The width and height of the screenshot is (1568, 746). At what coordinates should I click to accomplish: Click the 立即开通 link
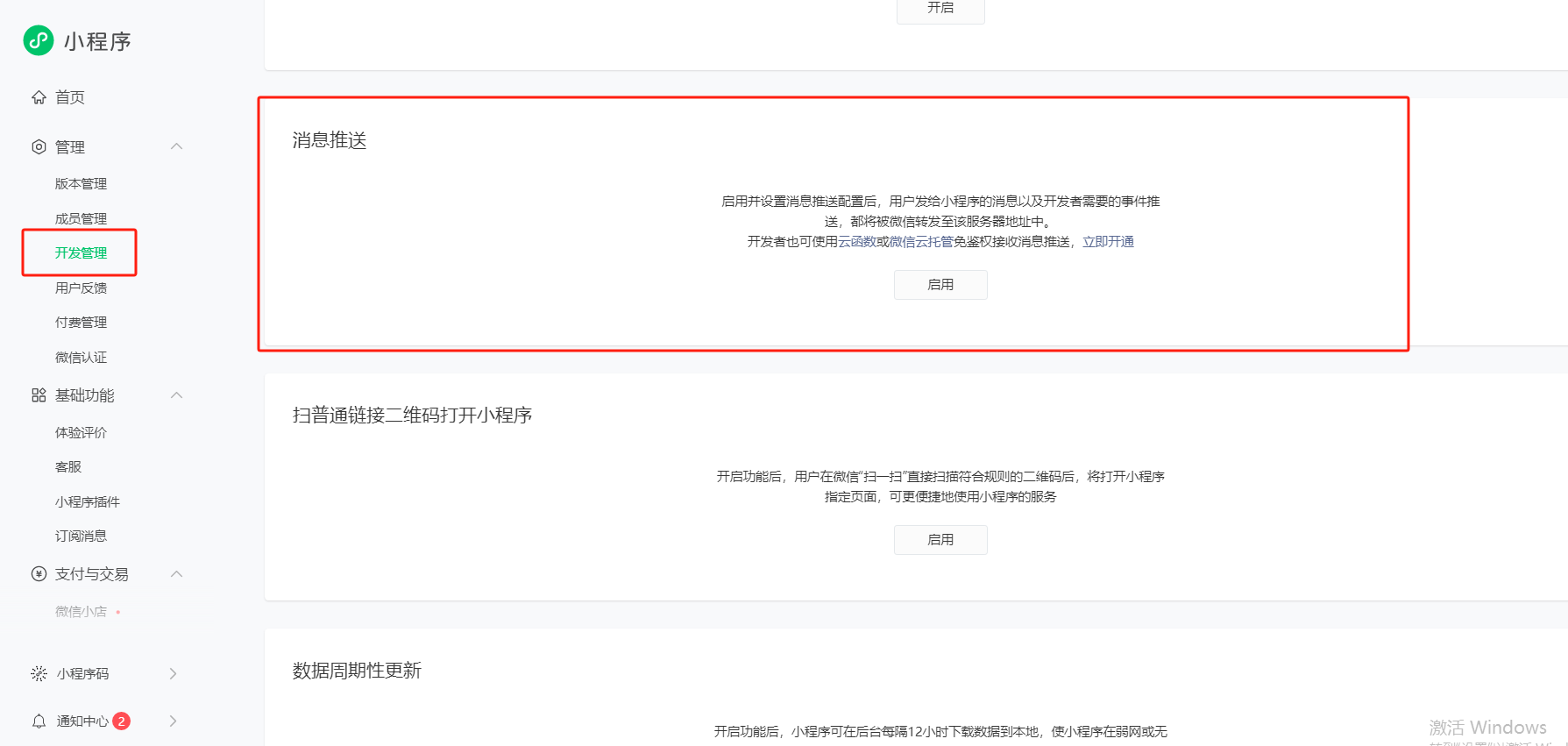click(1108, 242)
